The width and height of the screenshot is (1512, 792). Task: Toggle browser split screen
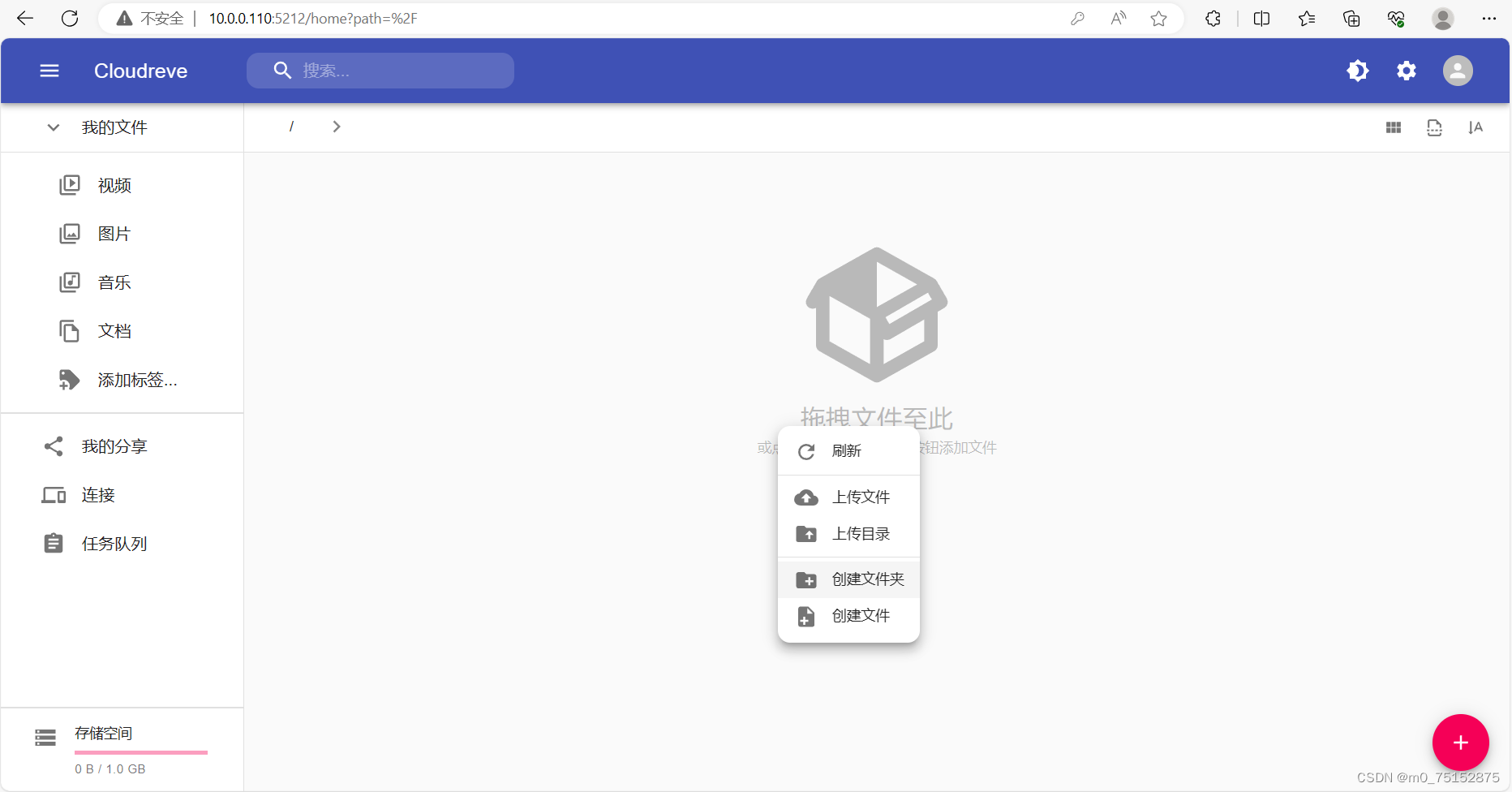[x=1261, y=19]
